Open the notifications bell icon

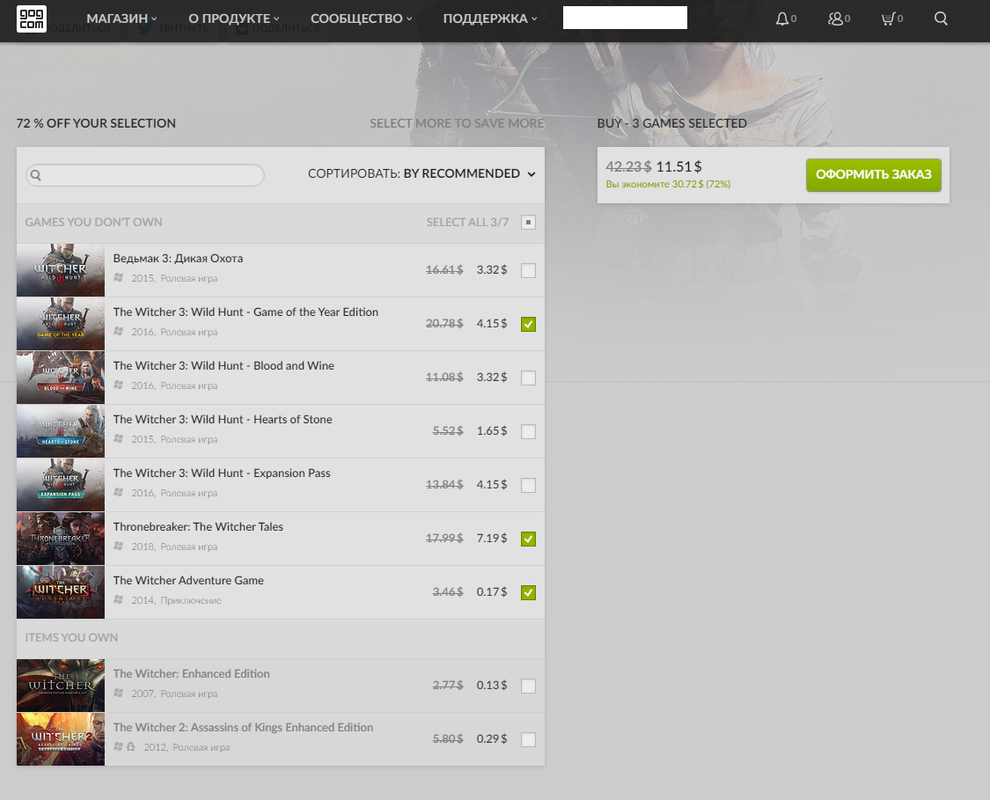[782, 19]
